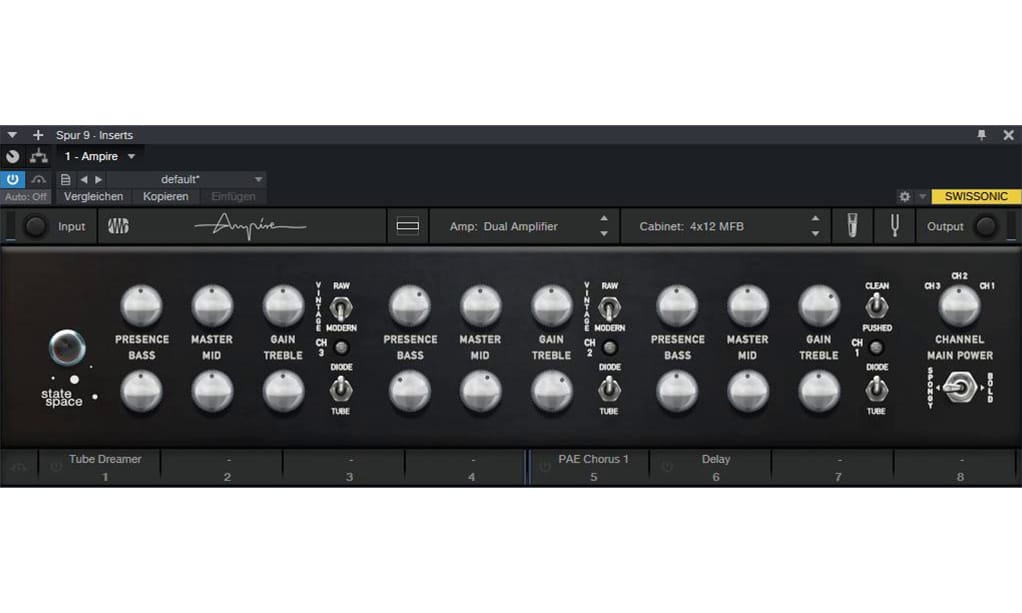Open the tuner fork icon
The image size is (1022, 613).
(894, 226)
